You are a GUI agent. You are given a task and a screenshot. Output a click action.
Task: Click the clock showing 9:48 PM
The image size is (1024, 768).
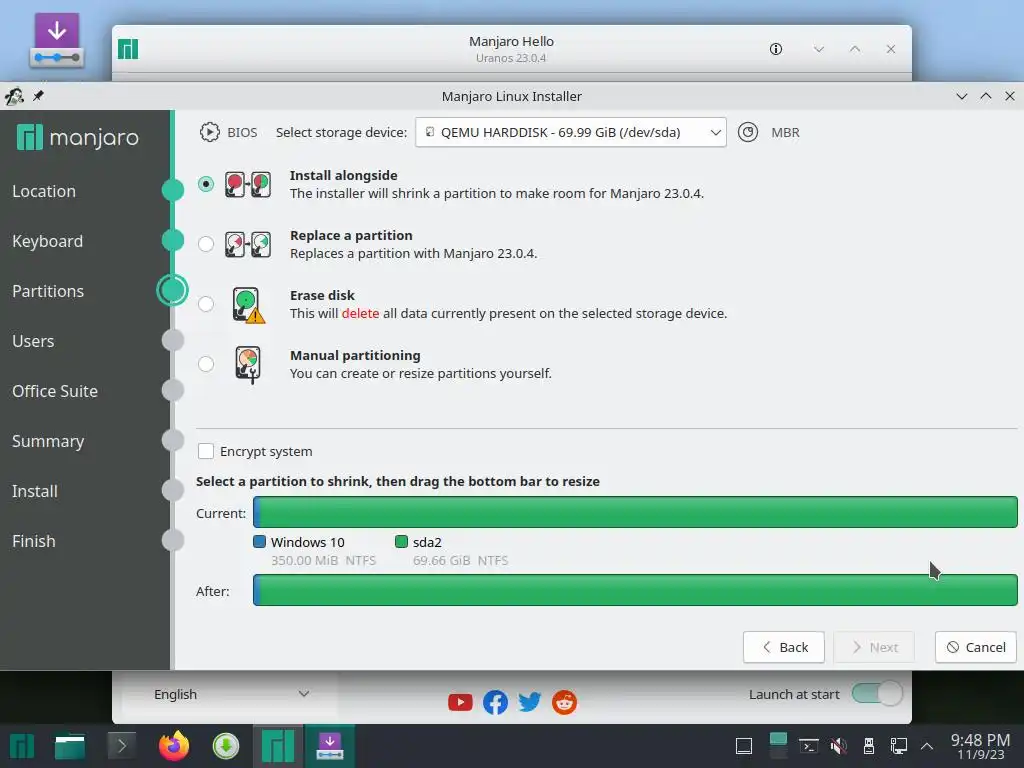click(x=980, y=739)
